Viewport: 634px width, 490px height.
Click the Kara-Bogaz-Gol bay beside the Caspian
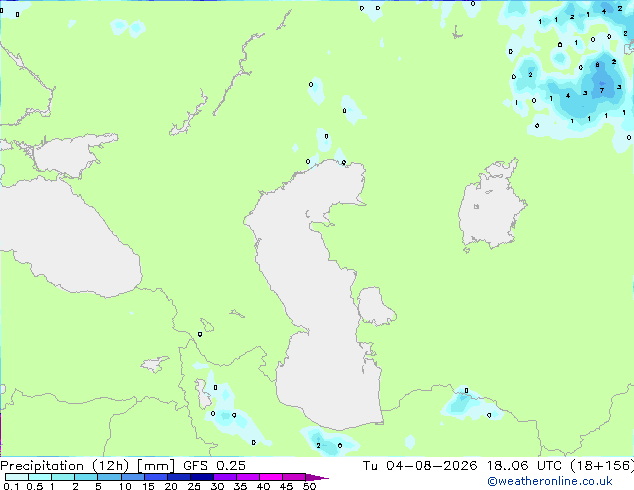[x=375, y=306]
